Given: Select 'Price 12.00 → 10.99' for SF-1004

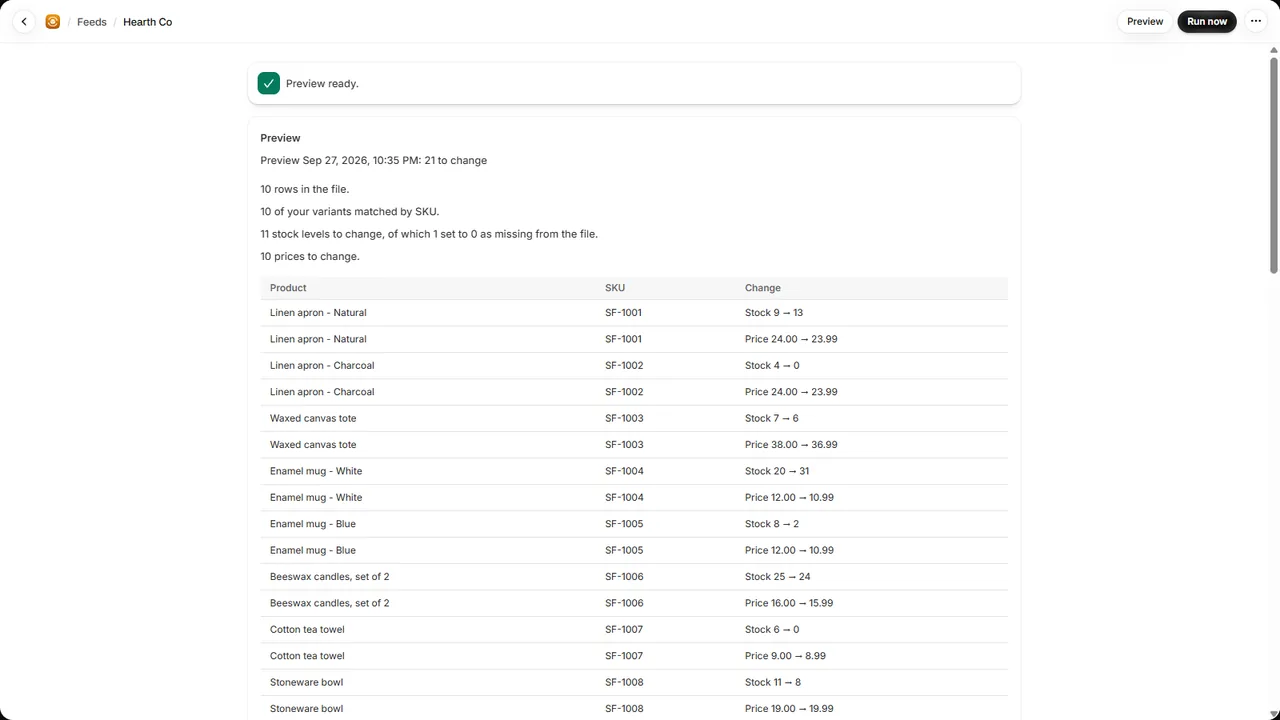Looking at the screenshot, I should click(x=789, y=498).
